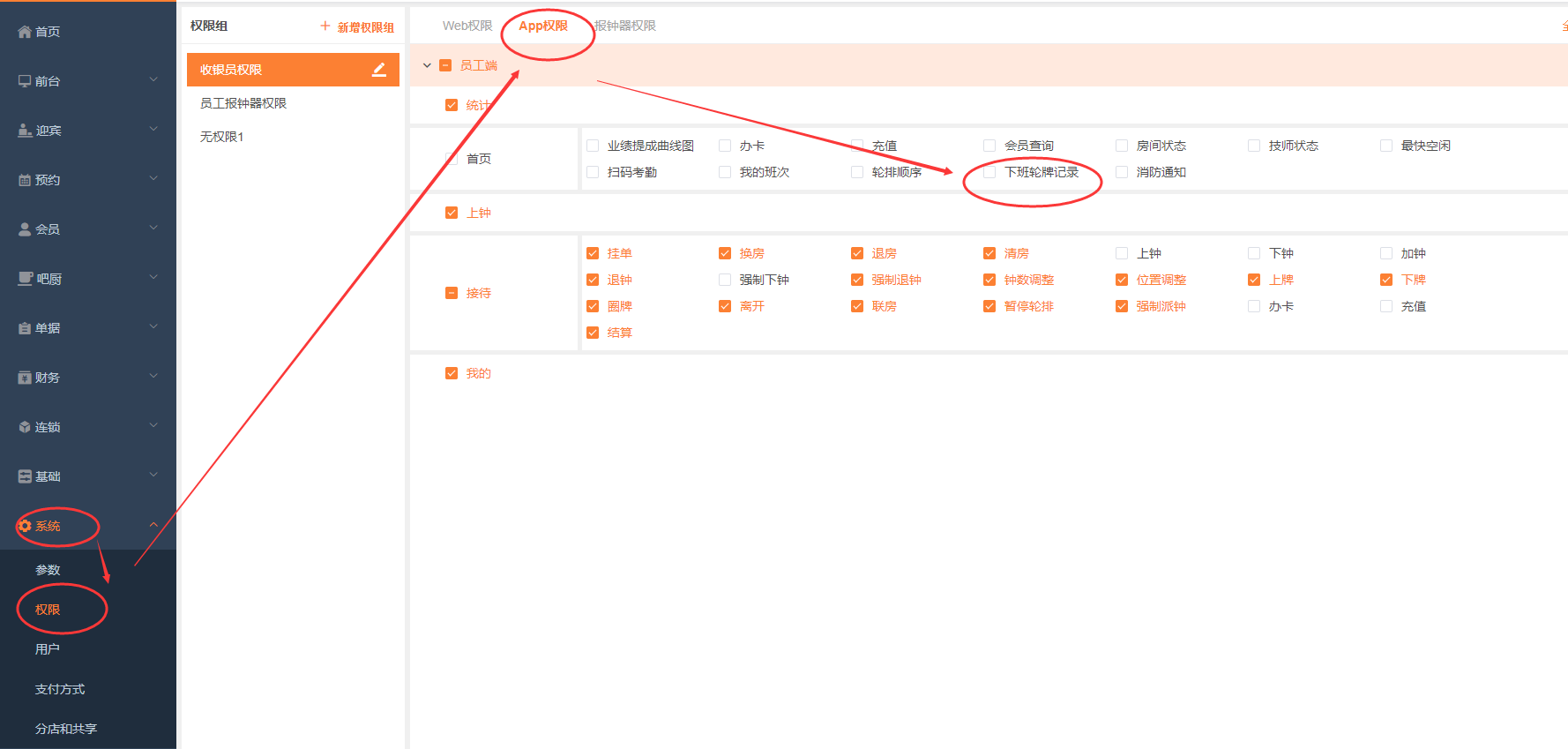Image resolution: width=1568 pixels, height=749 pixels.
Task: Expand the 吧厨 sidebar menu arrow
Action: point(153,277)
